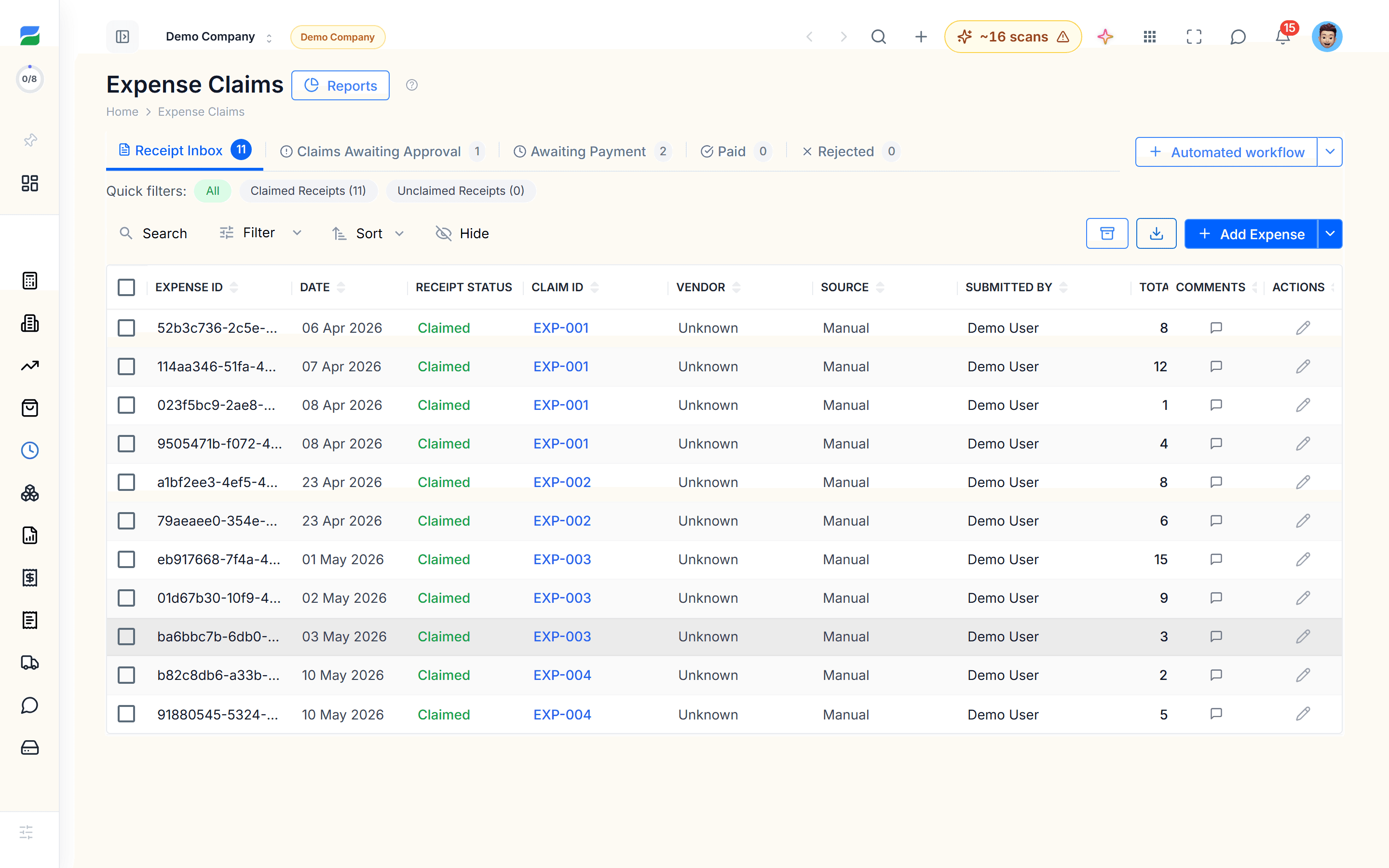
Task: Select the All quick filter
Action: point(212,190)
